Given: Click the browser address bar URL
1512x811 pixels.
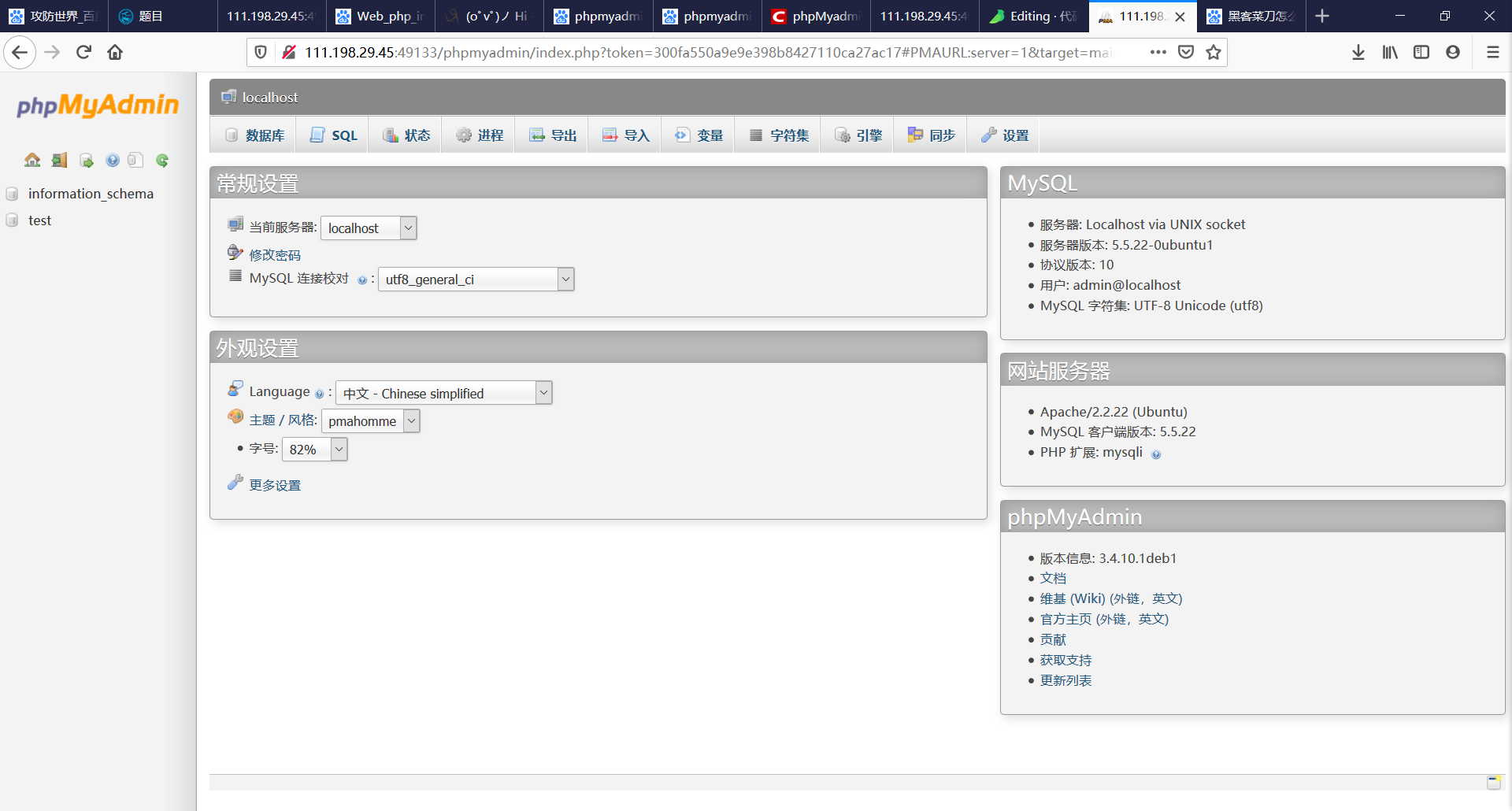Looking at the screenshot, I should pos(709,53).
